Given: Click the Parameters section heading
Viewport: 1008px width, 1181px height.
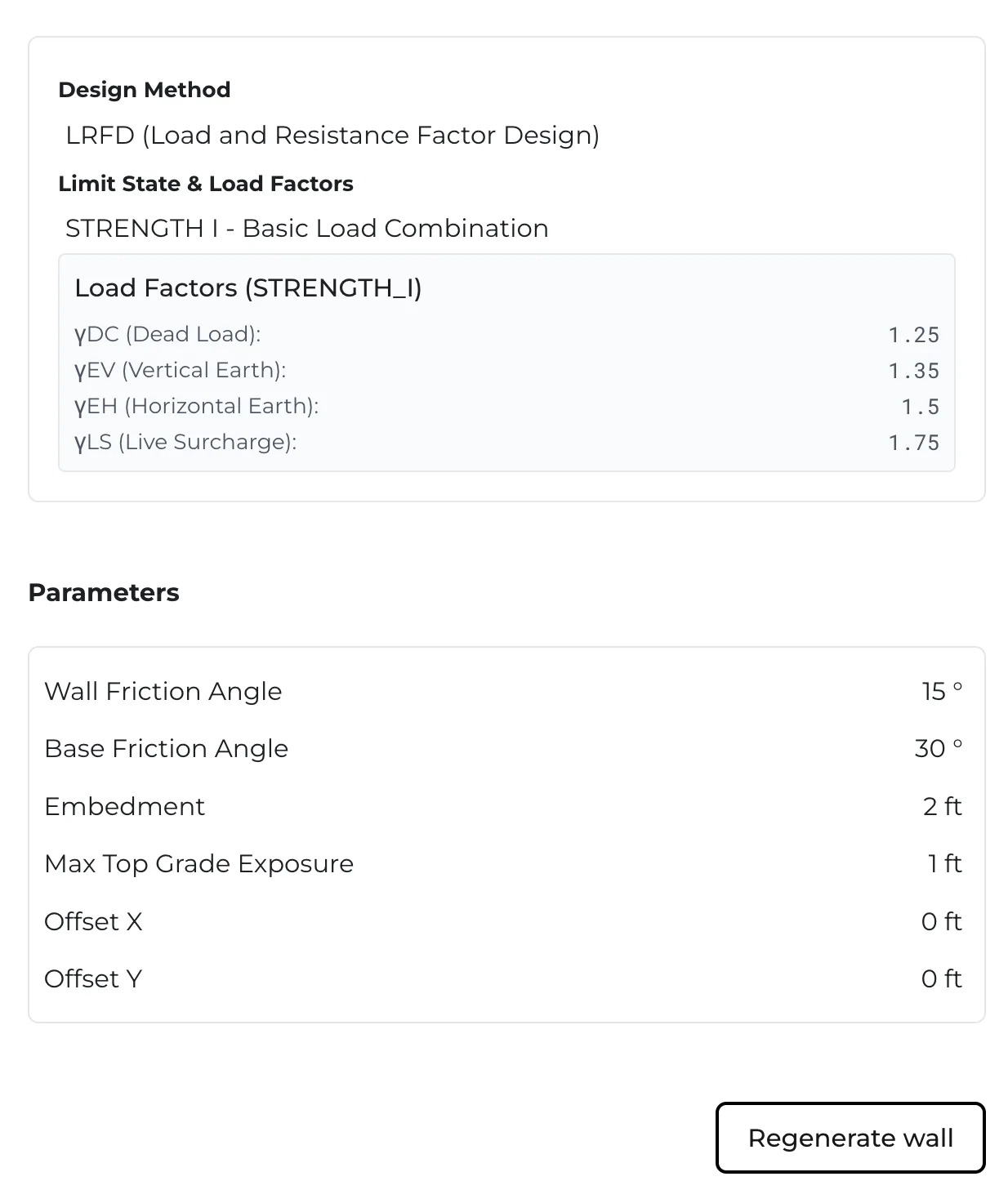Looking at the screenshot, I should [x=104, y=593].
